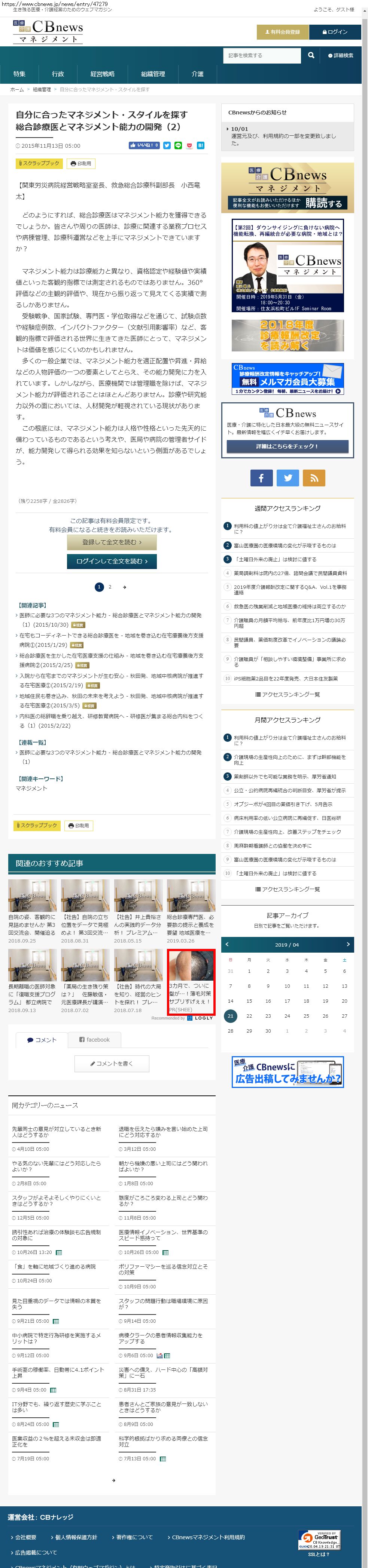
Task: Open 行政 navigation menu
Action: pos(58,74)
